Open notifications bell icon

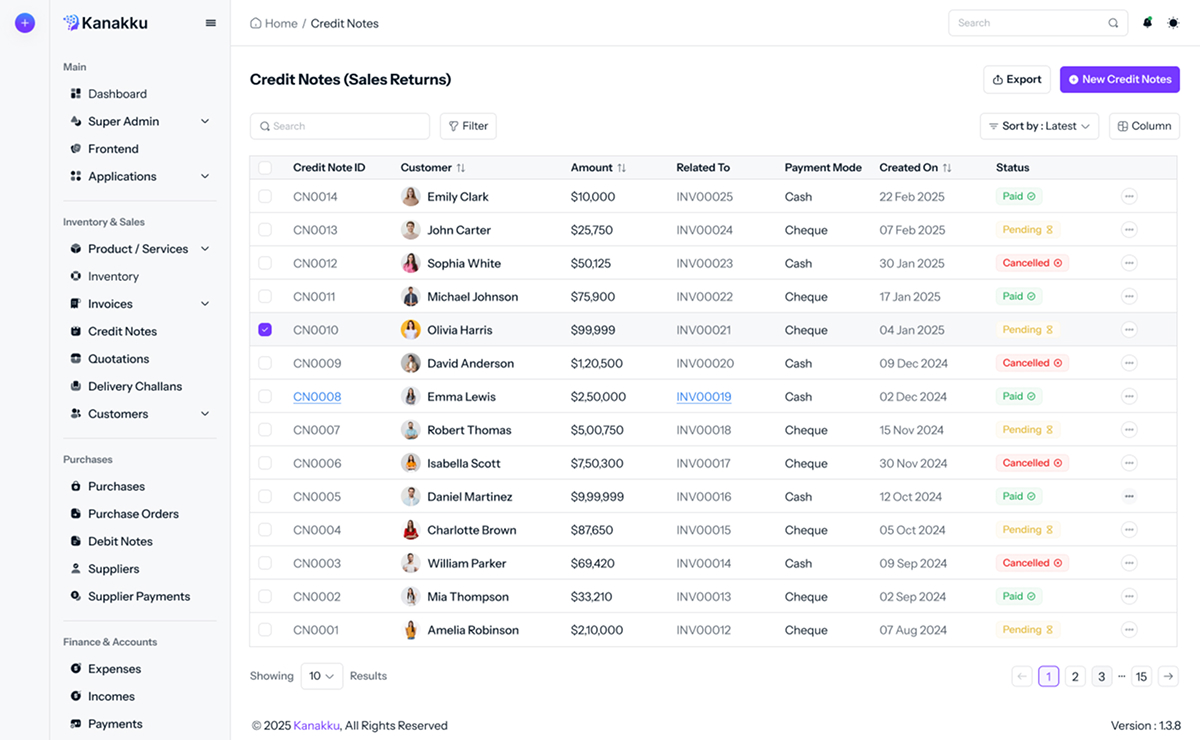pyautogui.click(x=1147, y=23)
